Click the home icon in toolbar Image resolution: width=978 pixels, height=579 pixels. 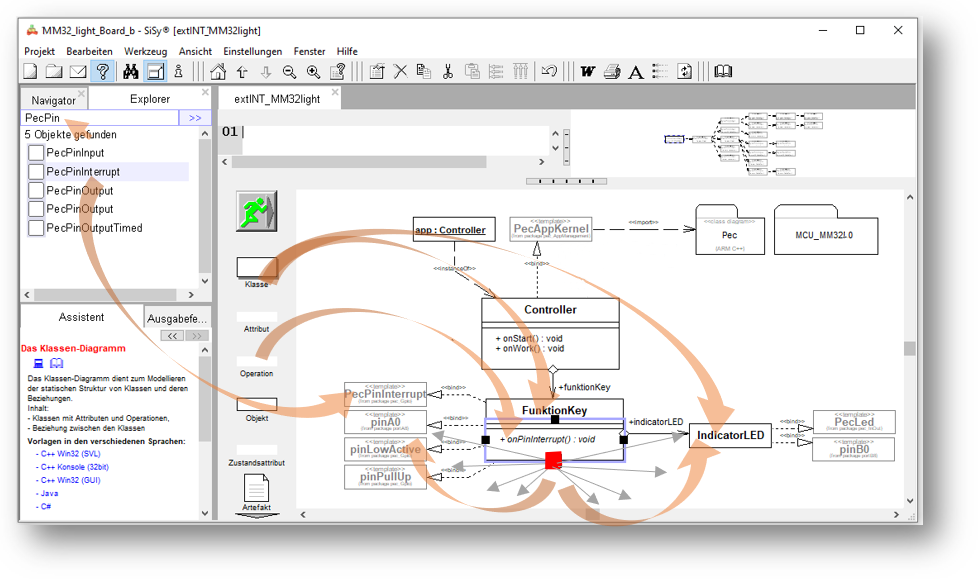tap(218, 72)
